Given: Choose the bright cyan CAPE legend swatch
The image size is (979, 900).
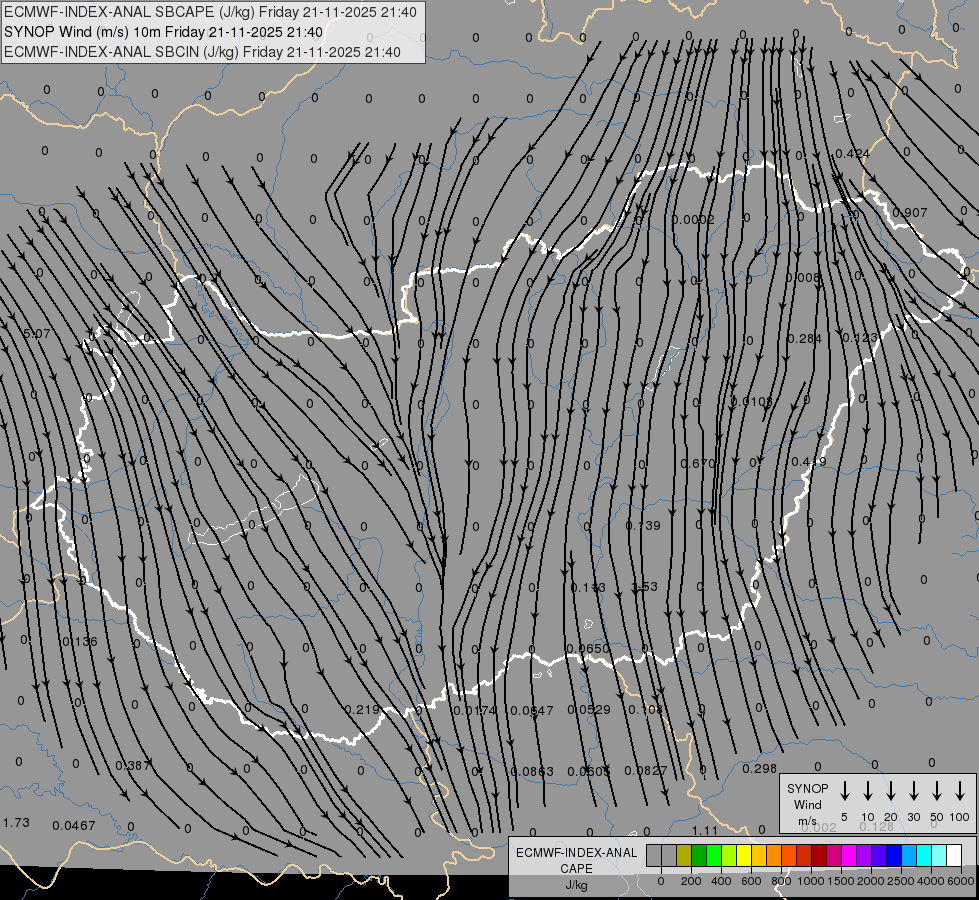Looking at the screenshot, I should (x=924, y=856).
